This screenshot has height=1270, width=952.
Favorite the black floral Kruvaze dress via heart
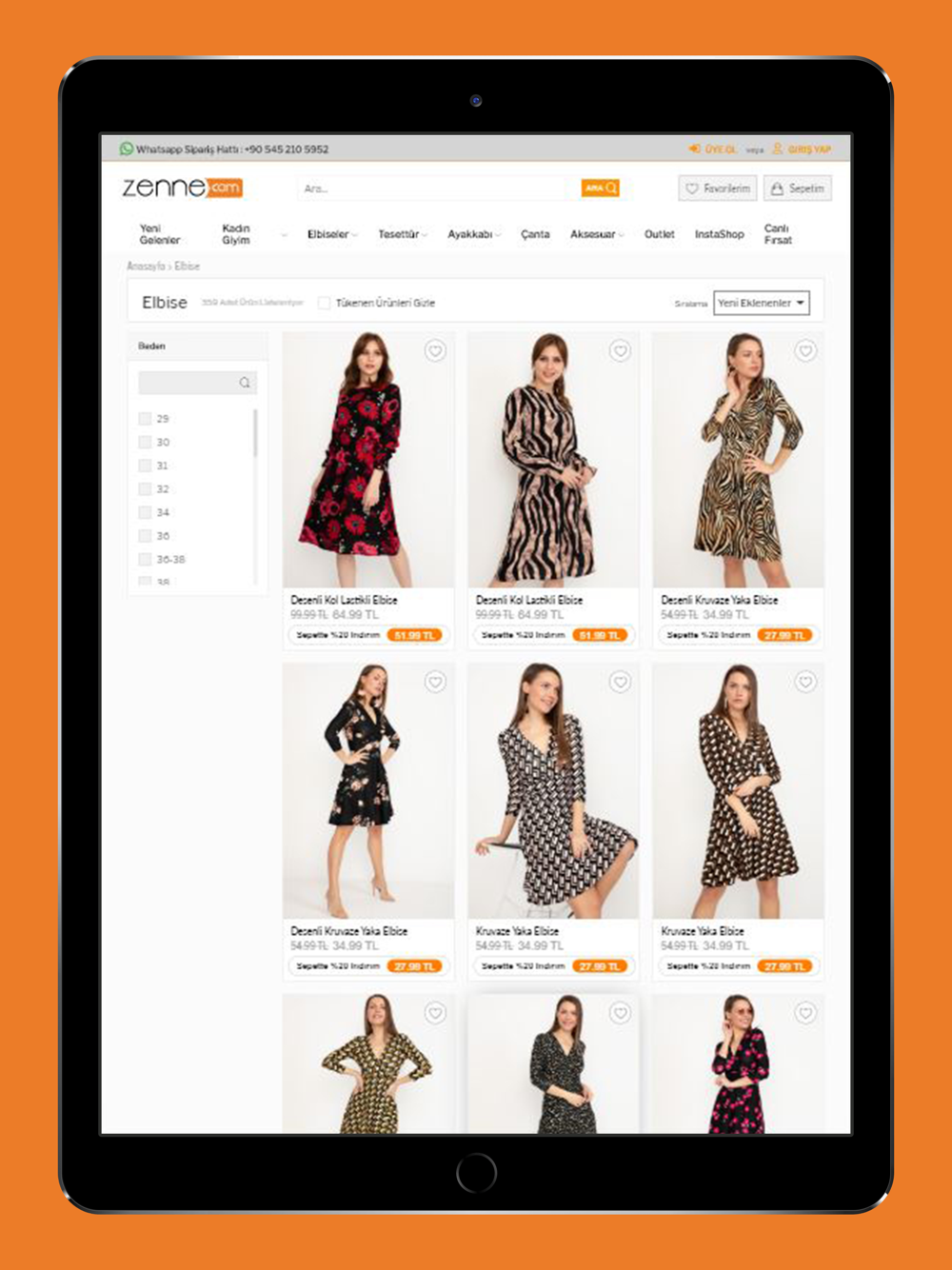pyautogui.click(x=435, y=682)
